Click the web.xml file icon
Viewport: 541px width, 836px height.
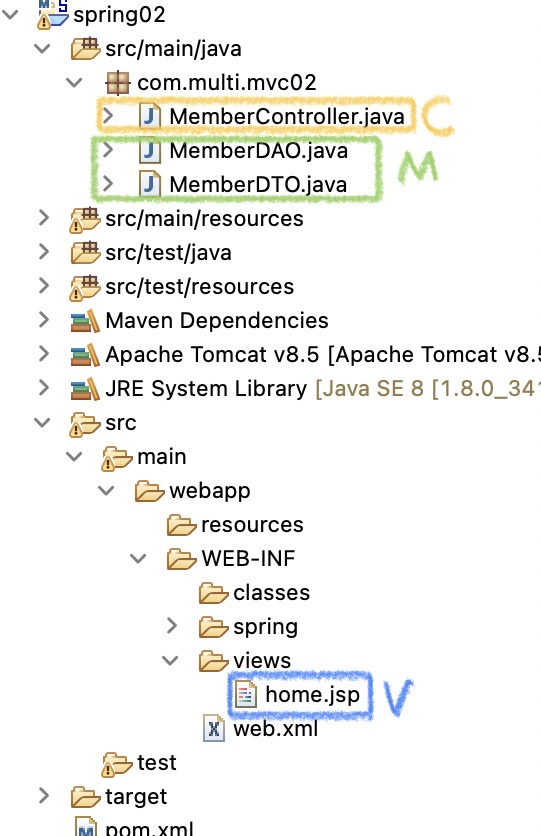214,729
